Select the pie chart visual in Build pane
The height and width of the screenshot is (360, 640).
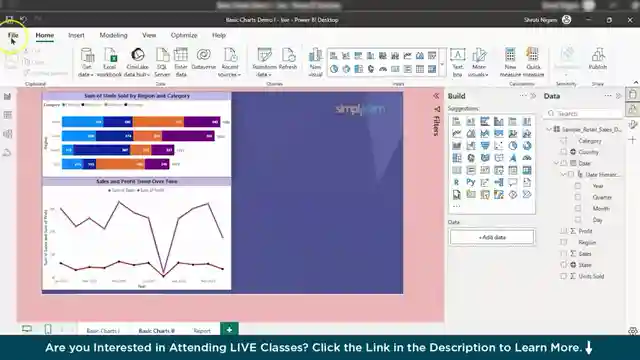(x=513, y=146)
